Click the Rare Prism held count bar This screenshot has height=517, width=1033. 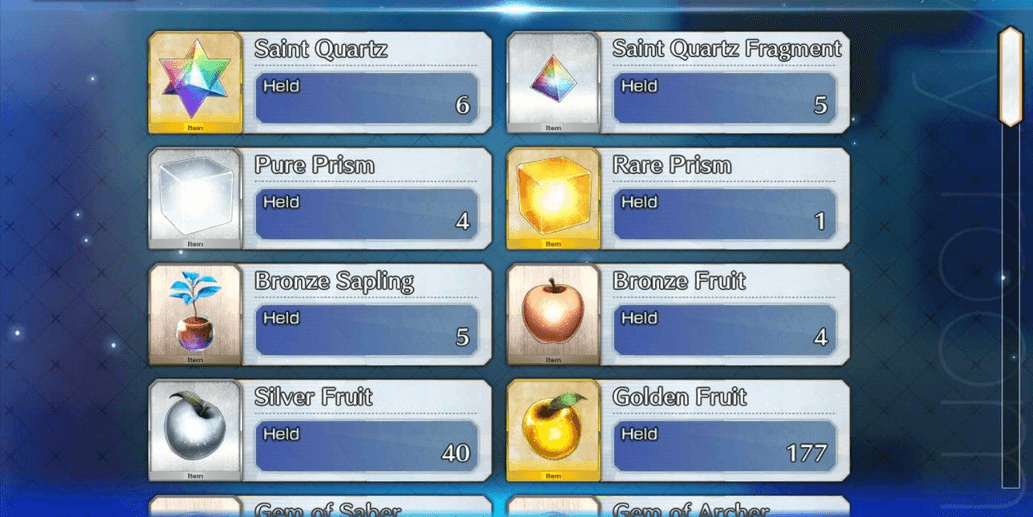tap(725, 214)
